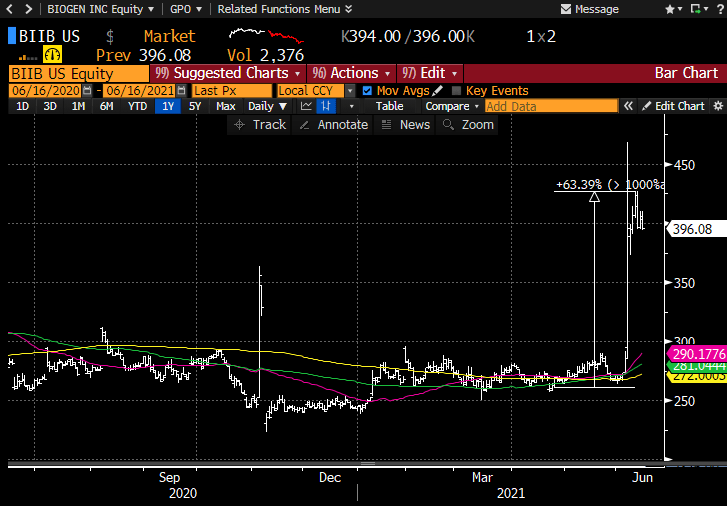Open the Compare dropdown

point(452,106)
